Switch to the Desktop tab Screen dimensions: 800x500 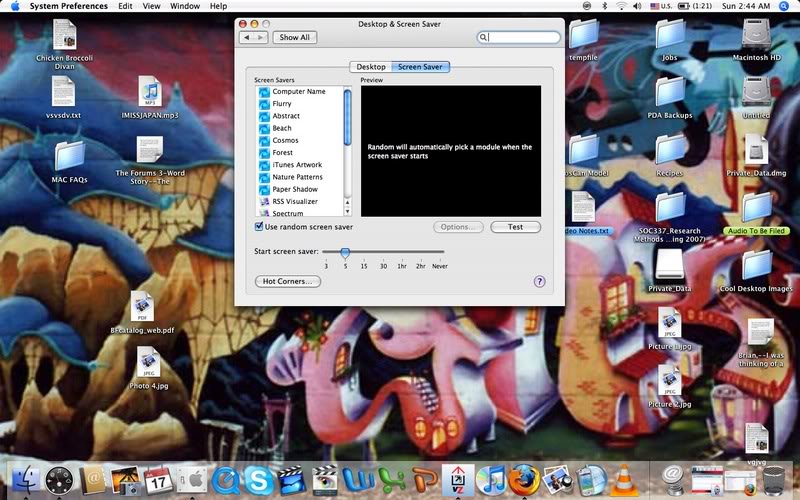coord(371,67)
